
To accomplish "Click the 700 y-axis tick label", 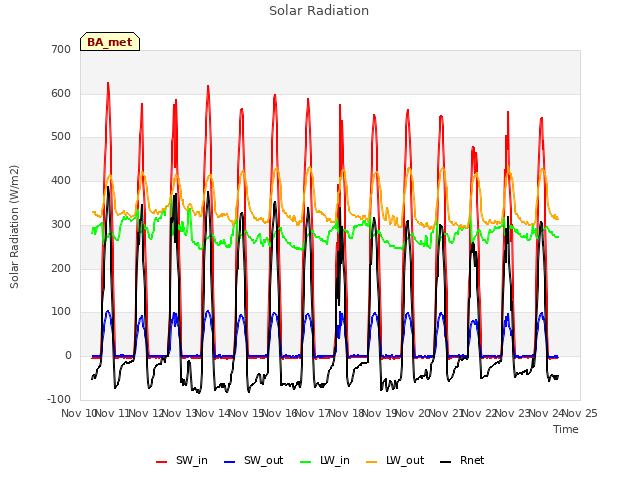I will coord(61,49).
